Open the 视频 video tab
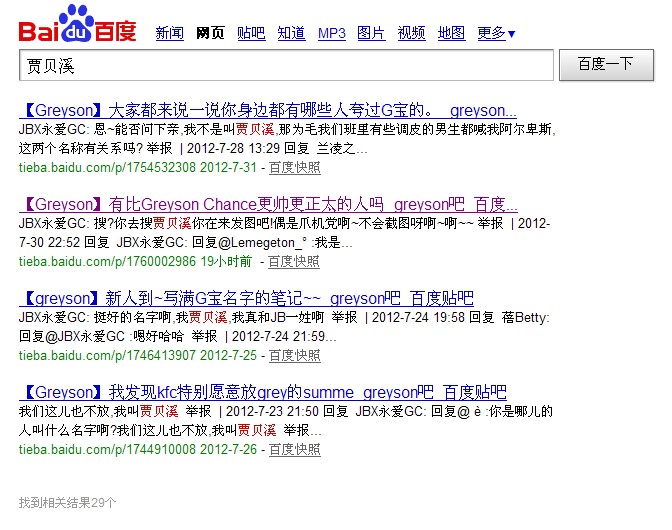672x530 pixels. (411, 33)
